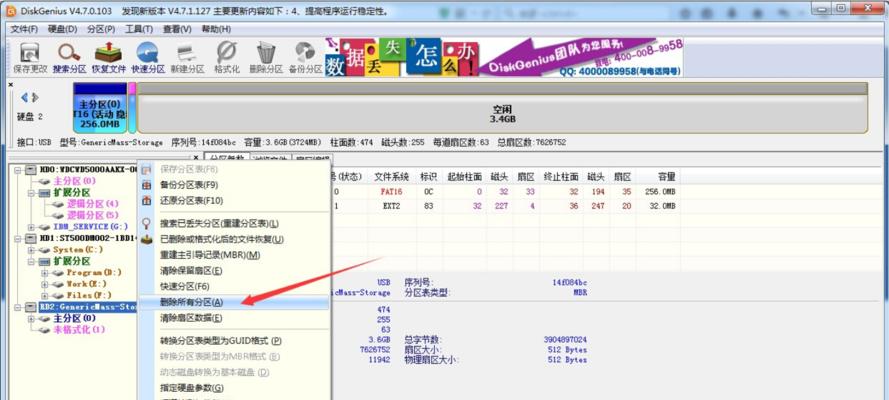Viewport: 889px width, 400px height.
Task: Click the EXT2 cell in partition table
Action: tap(391, 206)
